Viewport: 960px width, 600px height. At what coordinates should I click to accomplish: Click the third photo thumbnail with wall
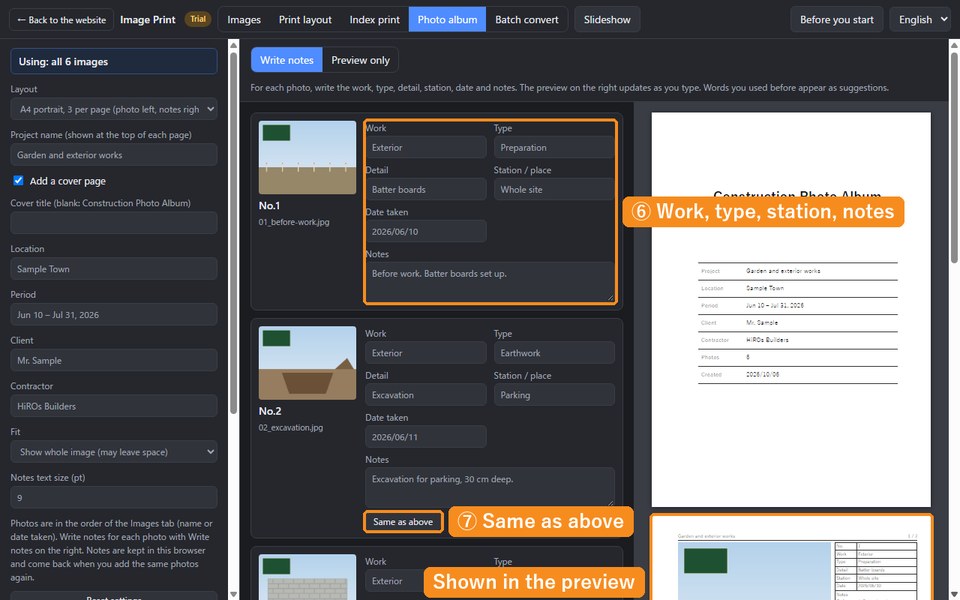pos(307,577)
